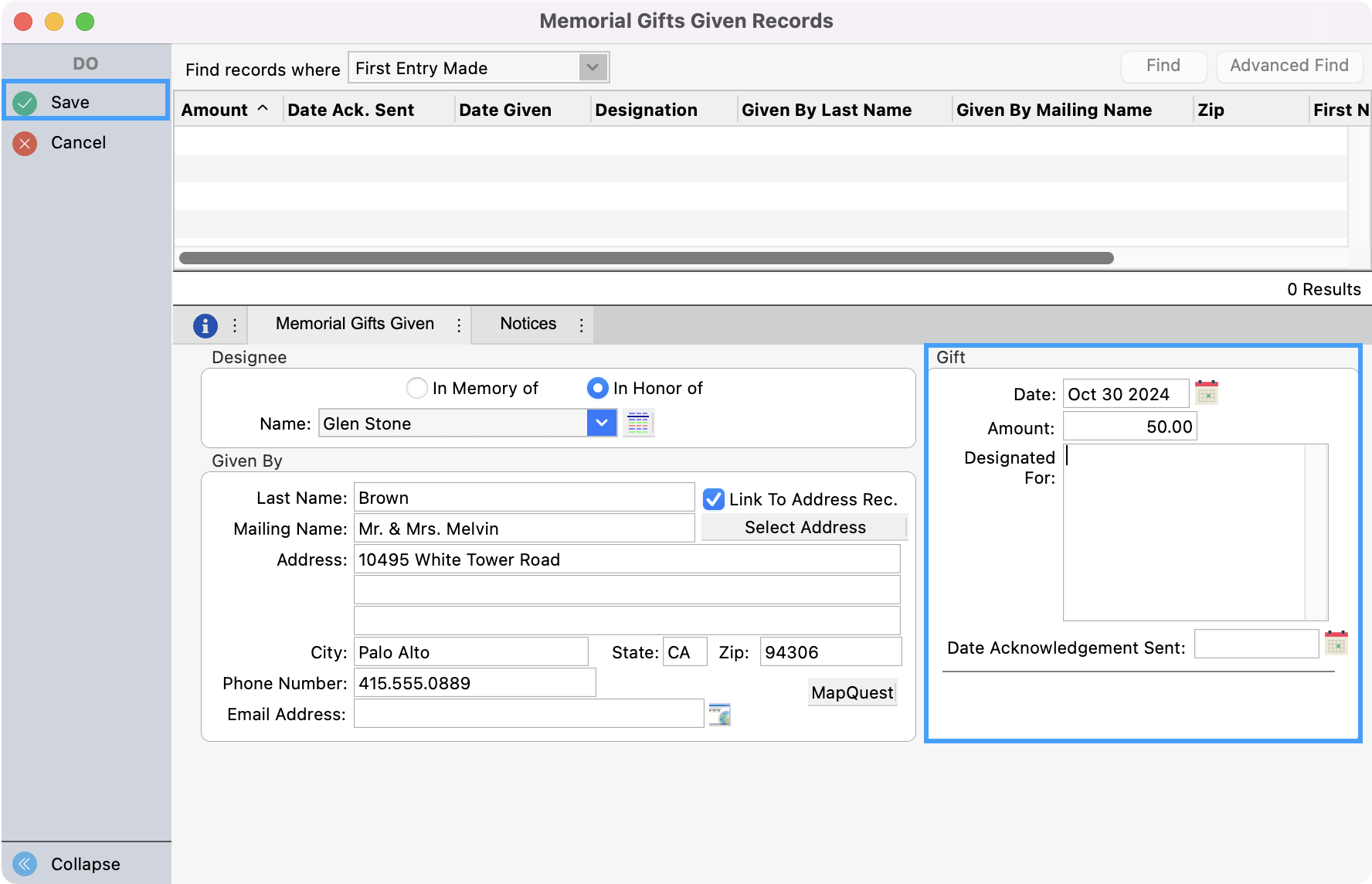Select the In Honor of radio button
This screenshot has height=884, width=1372.
[597, 388]
